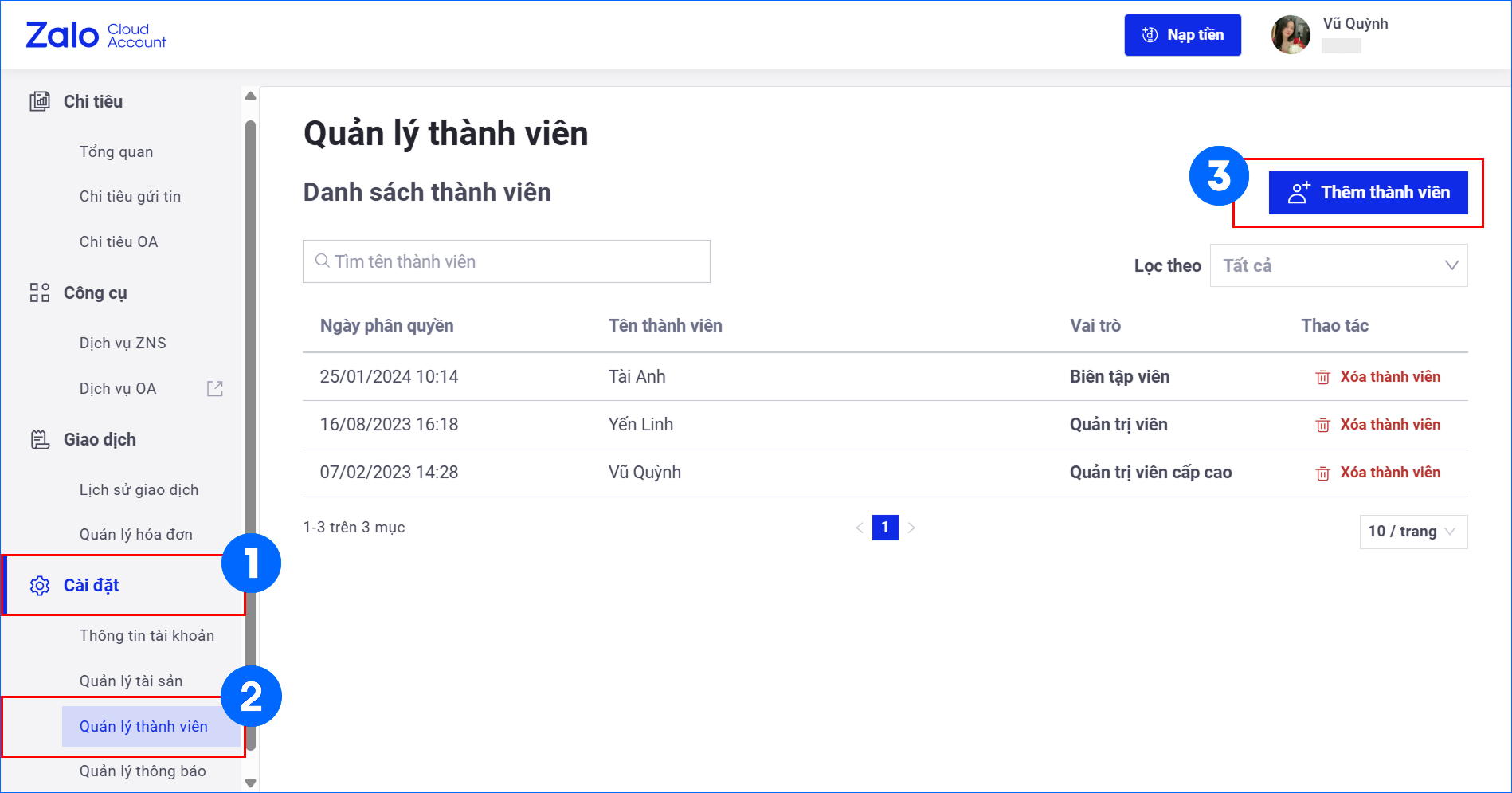Open the external link icon beside Dịch vụ OA
The height and width of the screenshot is (793, 1512).
coord(215,388)
